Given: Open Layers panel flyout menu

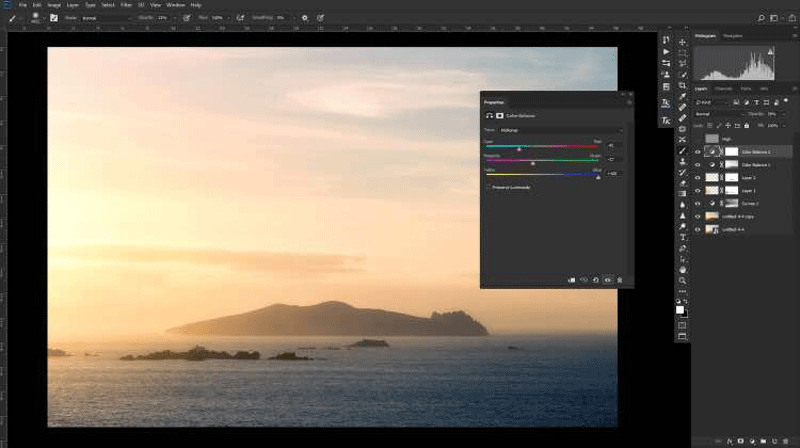Looking at the screenshot, I should (x=794, y=89).
